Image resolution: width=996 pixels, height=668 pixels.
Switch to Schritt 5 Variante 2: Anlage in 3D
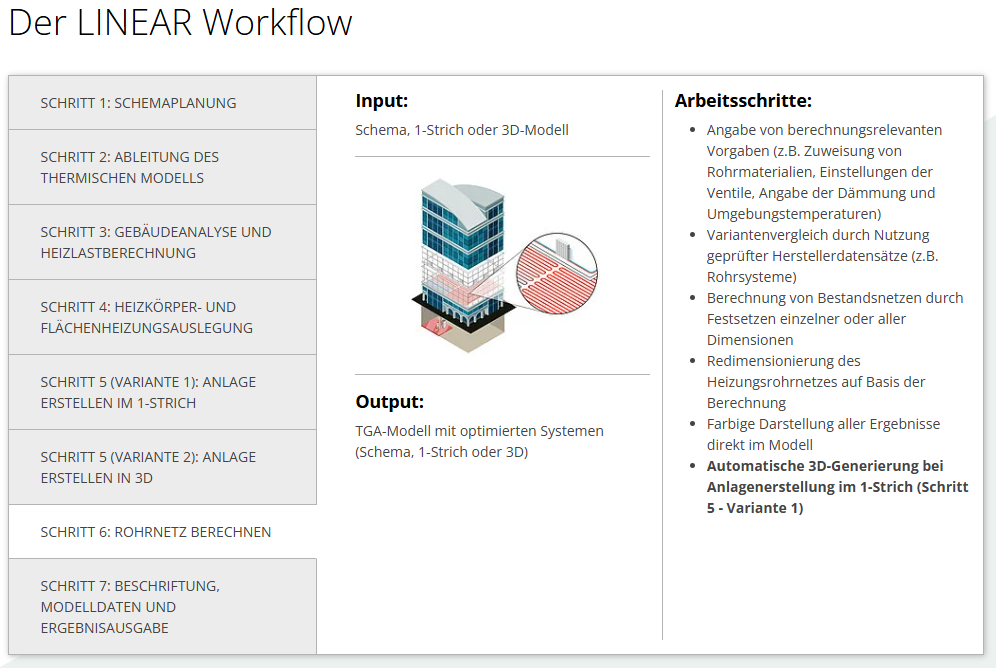[148, 467]
